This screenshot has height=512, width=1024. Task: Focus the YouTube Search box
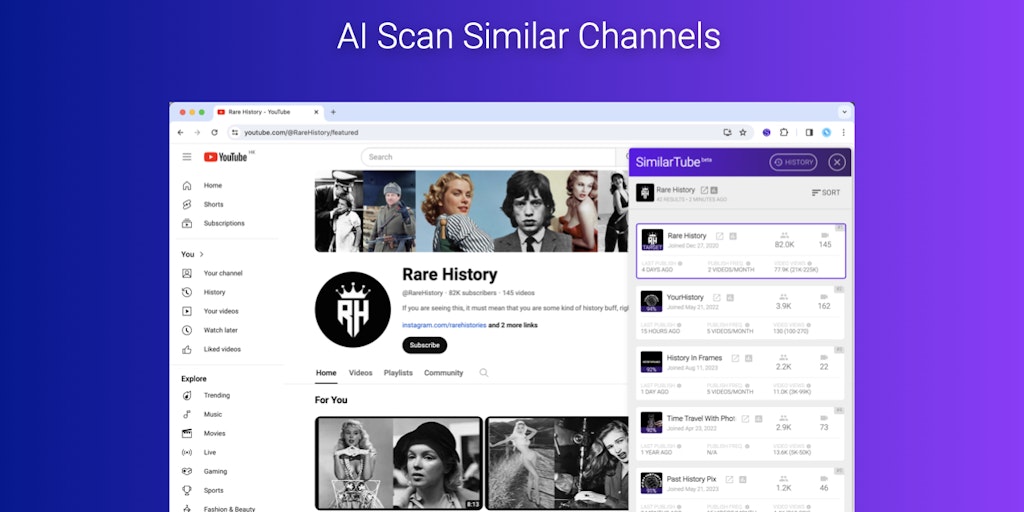[x=488, y=157]
